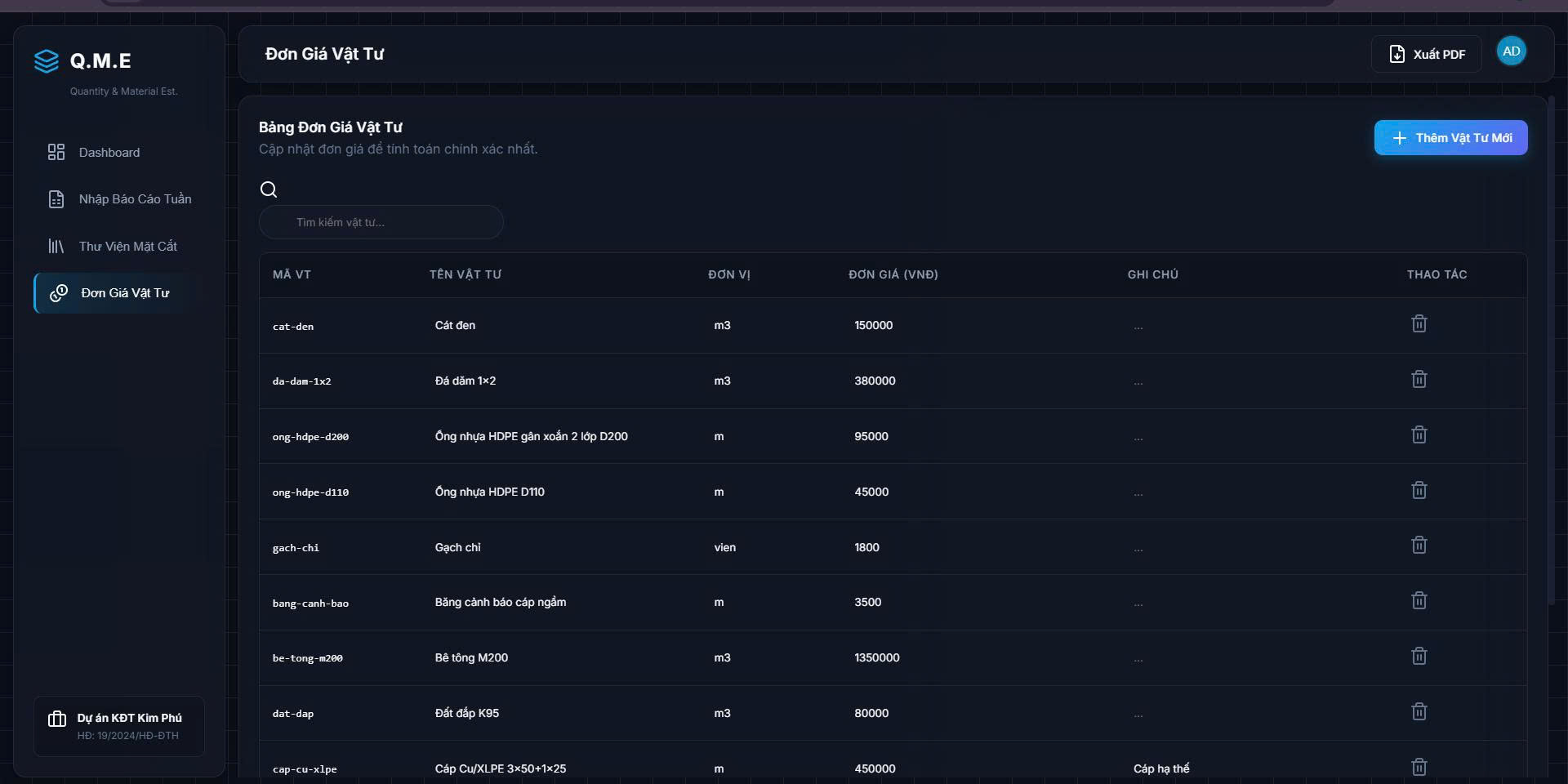Click the Nhập Báo Cáo Tuần document icon
Viewport: 1568px width, 784px height.
click(x=56, y=199)
